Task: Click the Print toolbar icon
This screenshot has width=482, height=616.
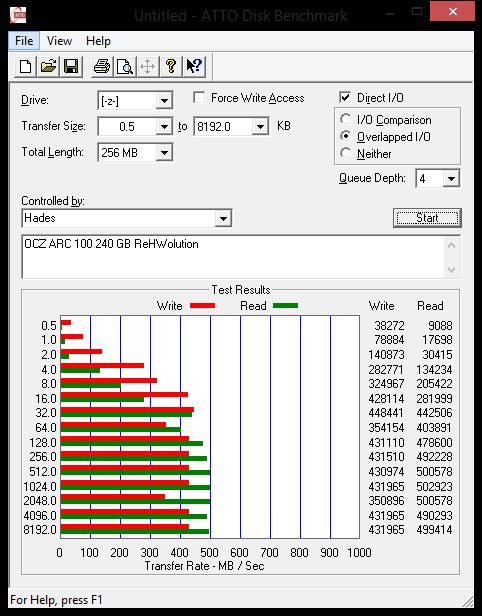Action: 102,66
